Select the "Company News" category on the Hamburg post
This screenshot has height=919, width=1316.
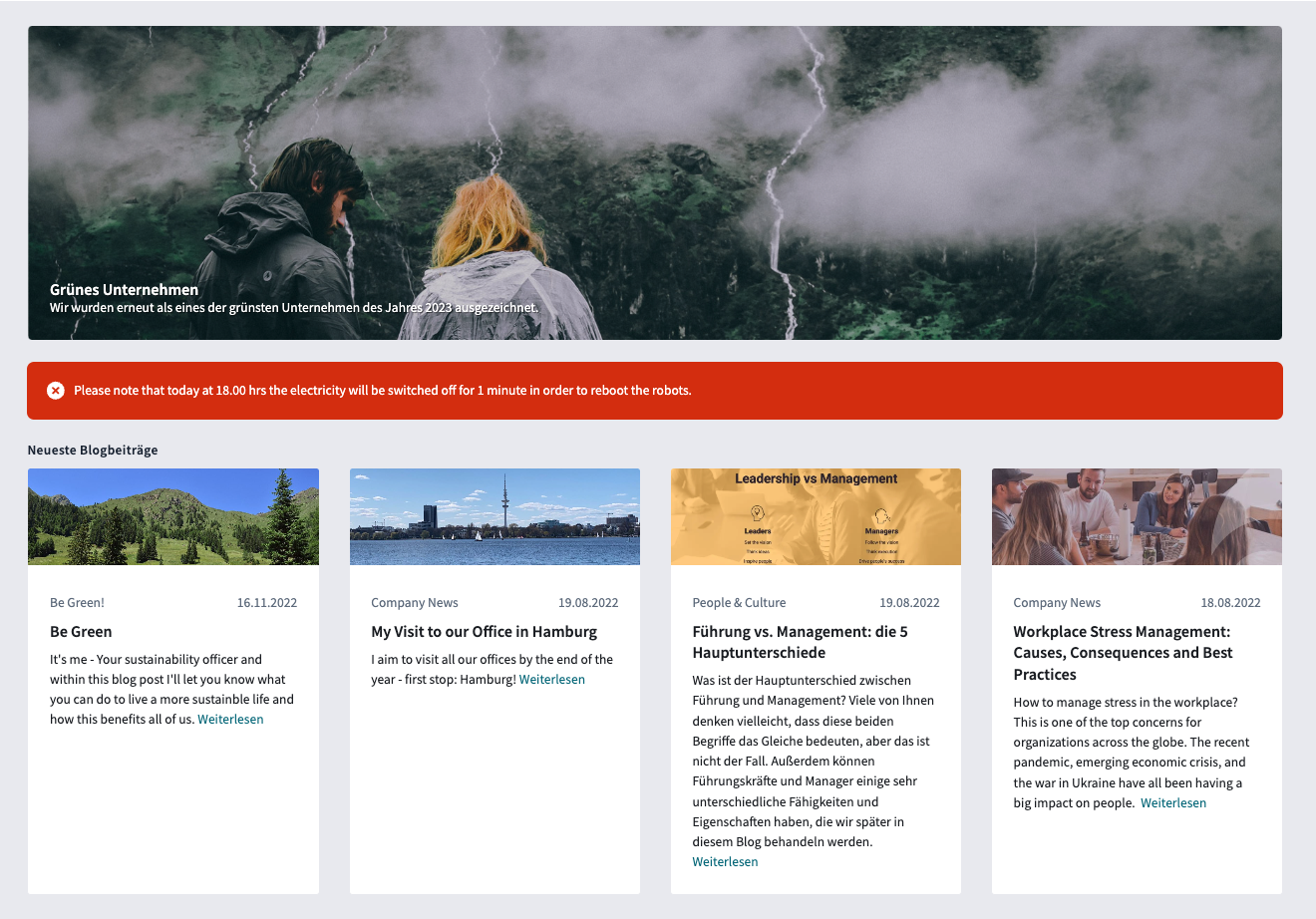415,602
